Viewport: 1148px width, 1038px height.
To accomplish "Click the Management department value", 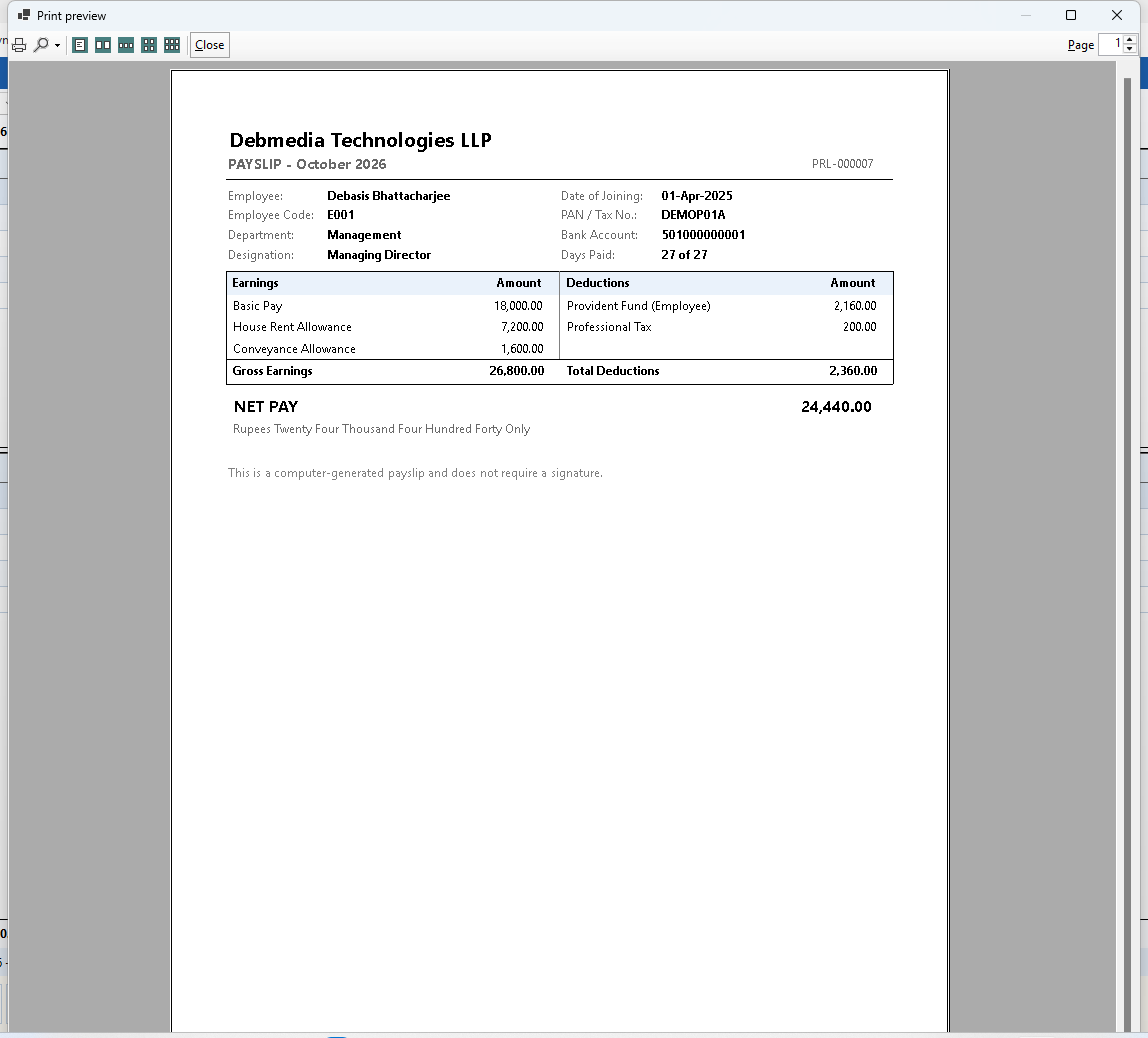I will (364, 235).
